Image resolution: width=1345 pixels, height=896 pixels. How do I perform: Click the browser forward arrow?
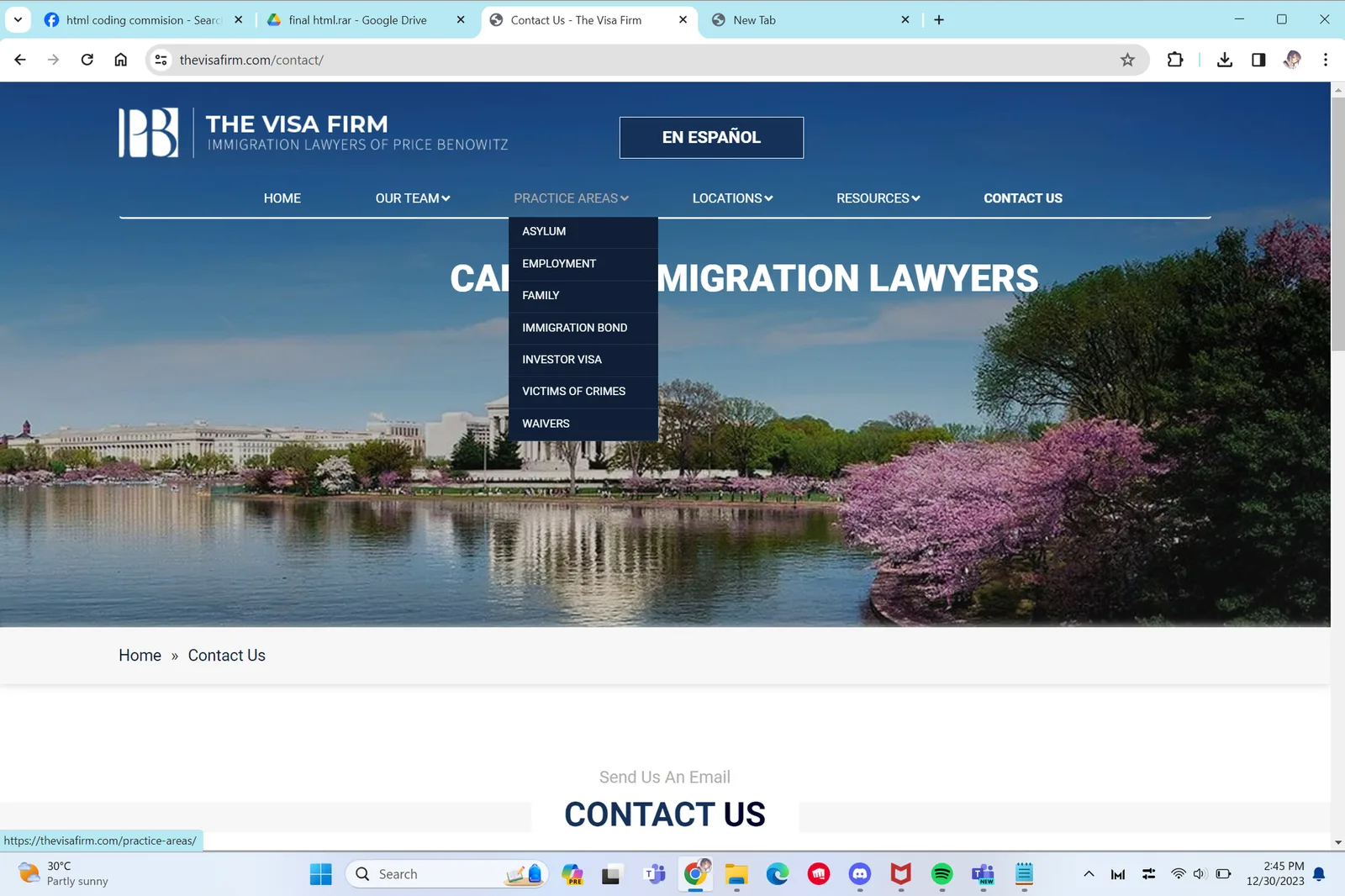tap(53, 60)
